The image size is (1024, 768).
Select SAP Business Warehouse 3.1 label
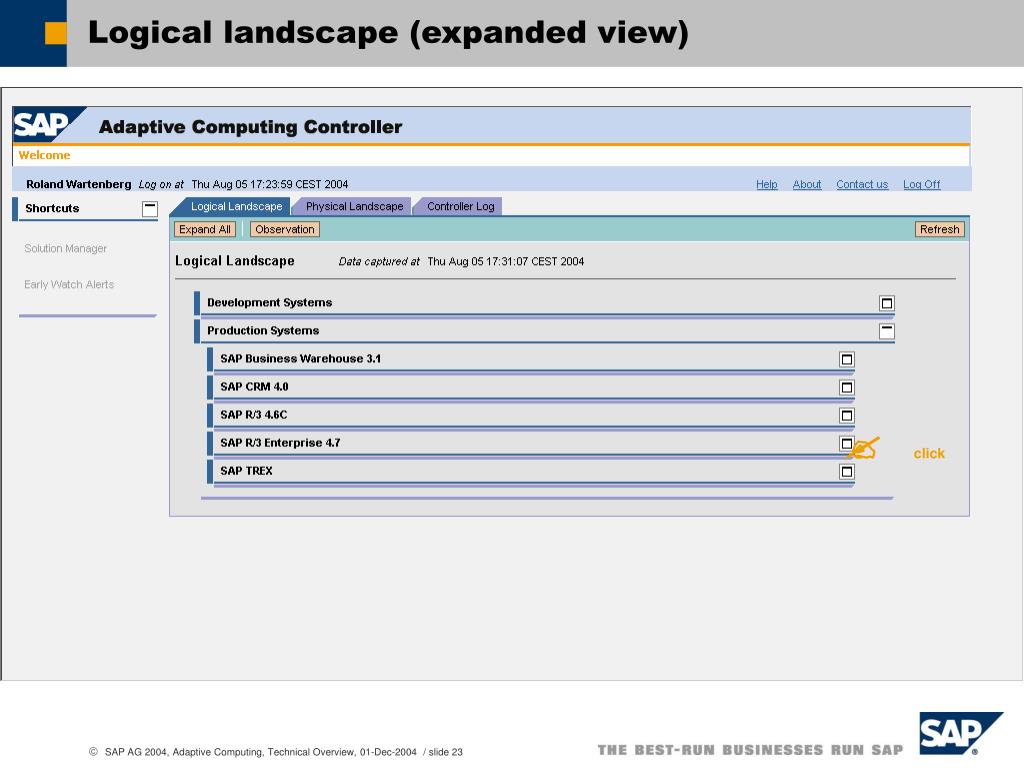click(x=300, y=359)
